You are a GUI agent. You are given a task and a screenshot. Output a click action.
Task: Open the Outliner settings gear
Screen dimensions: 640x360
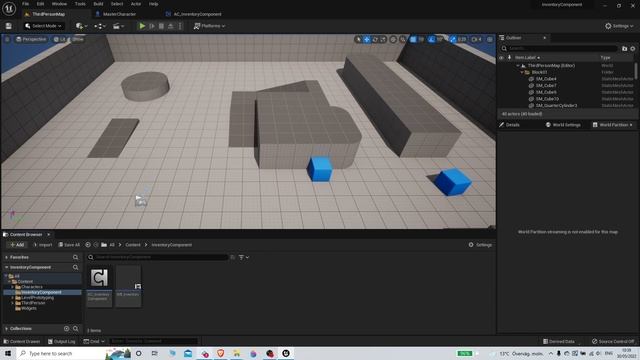point(633,49)
